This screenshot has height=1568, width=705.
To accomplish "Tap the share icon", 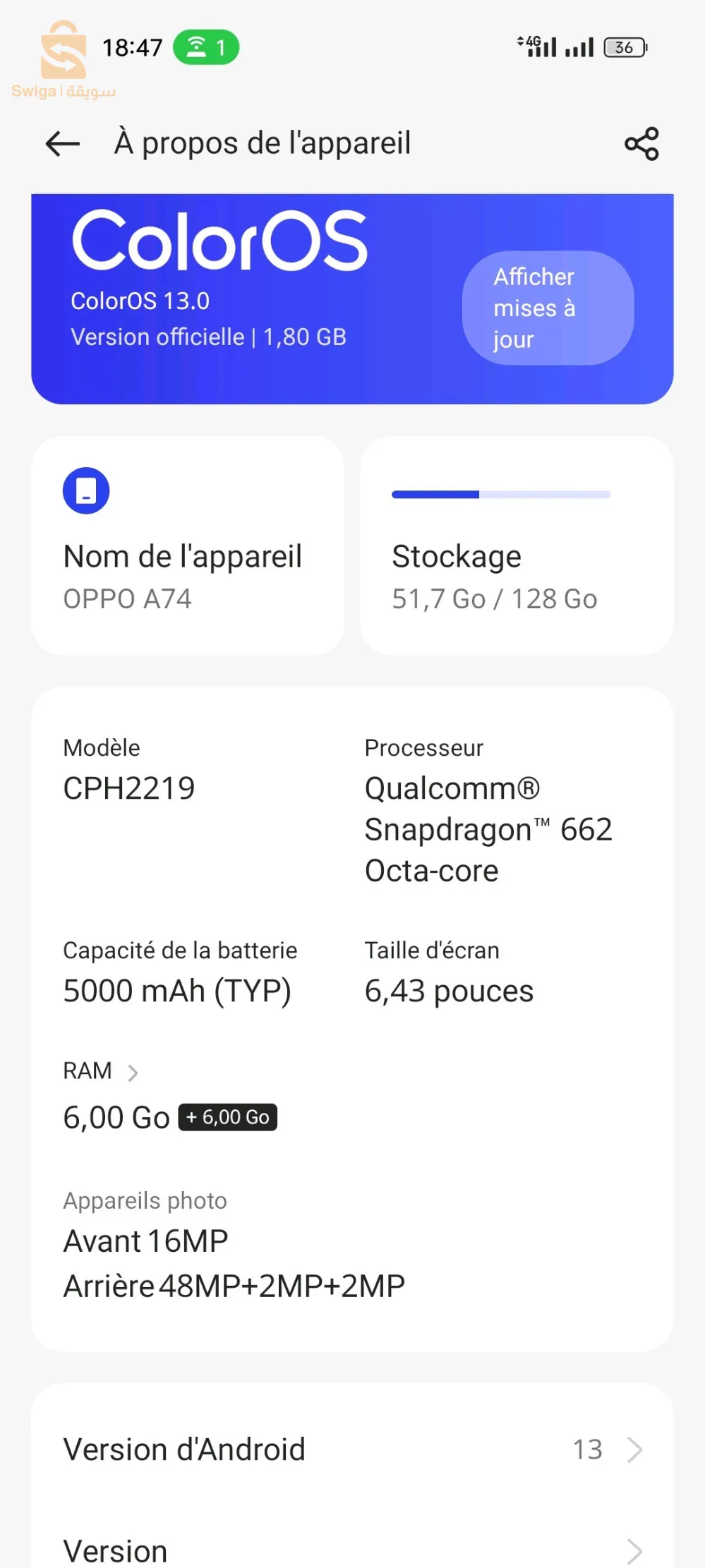I will 641,144.
